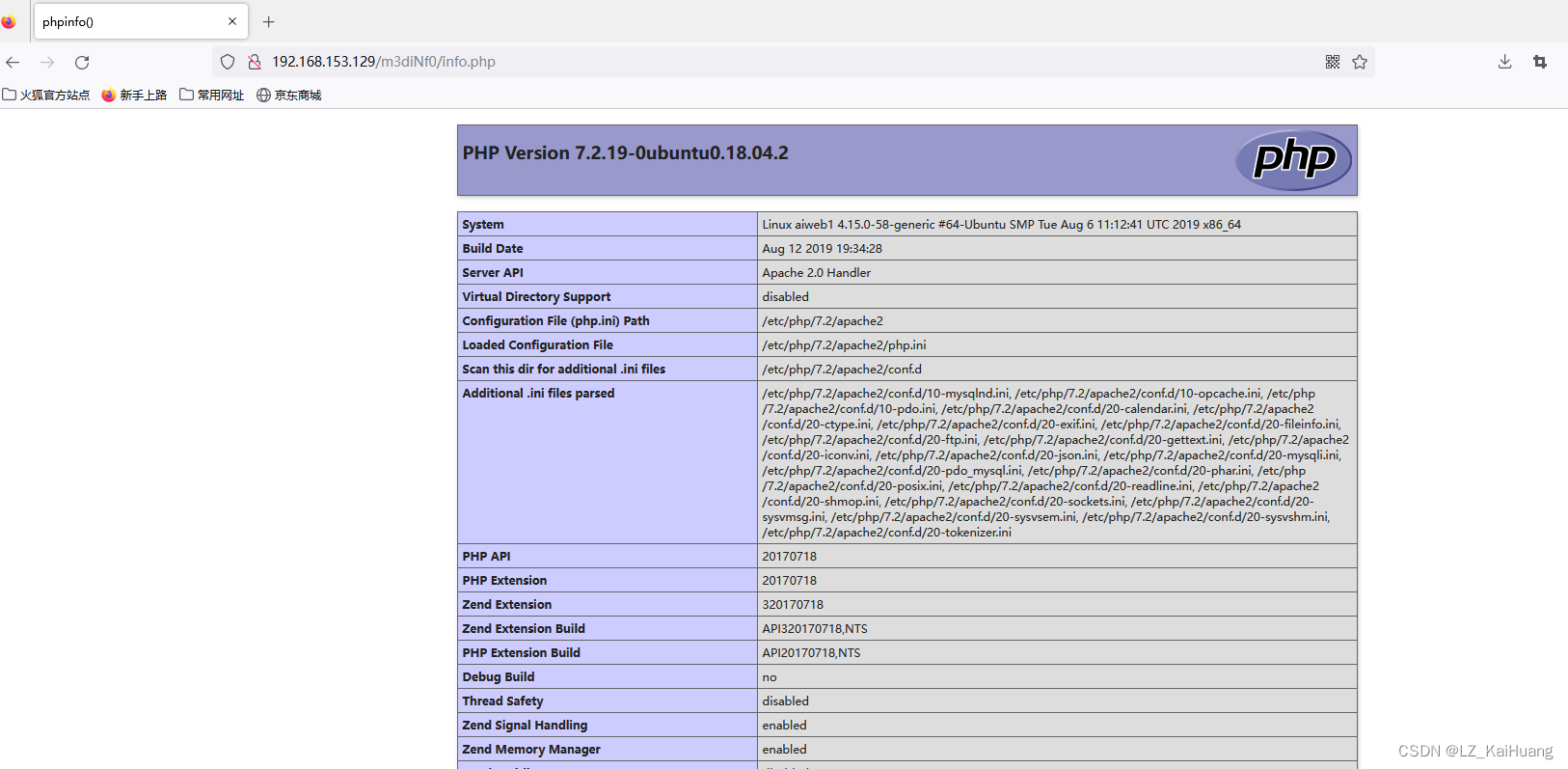
Task: Click the Additional .ini files parsed label
Action: click(538, 394)
